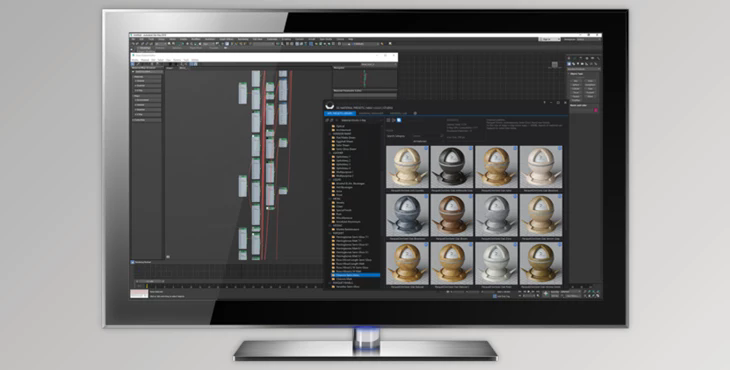Screen dimensions: 730x370
Task: Open the selection filter dropdown in main toolbar
Action: point(161,44)
